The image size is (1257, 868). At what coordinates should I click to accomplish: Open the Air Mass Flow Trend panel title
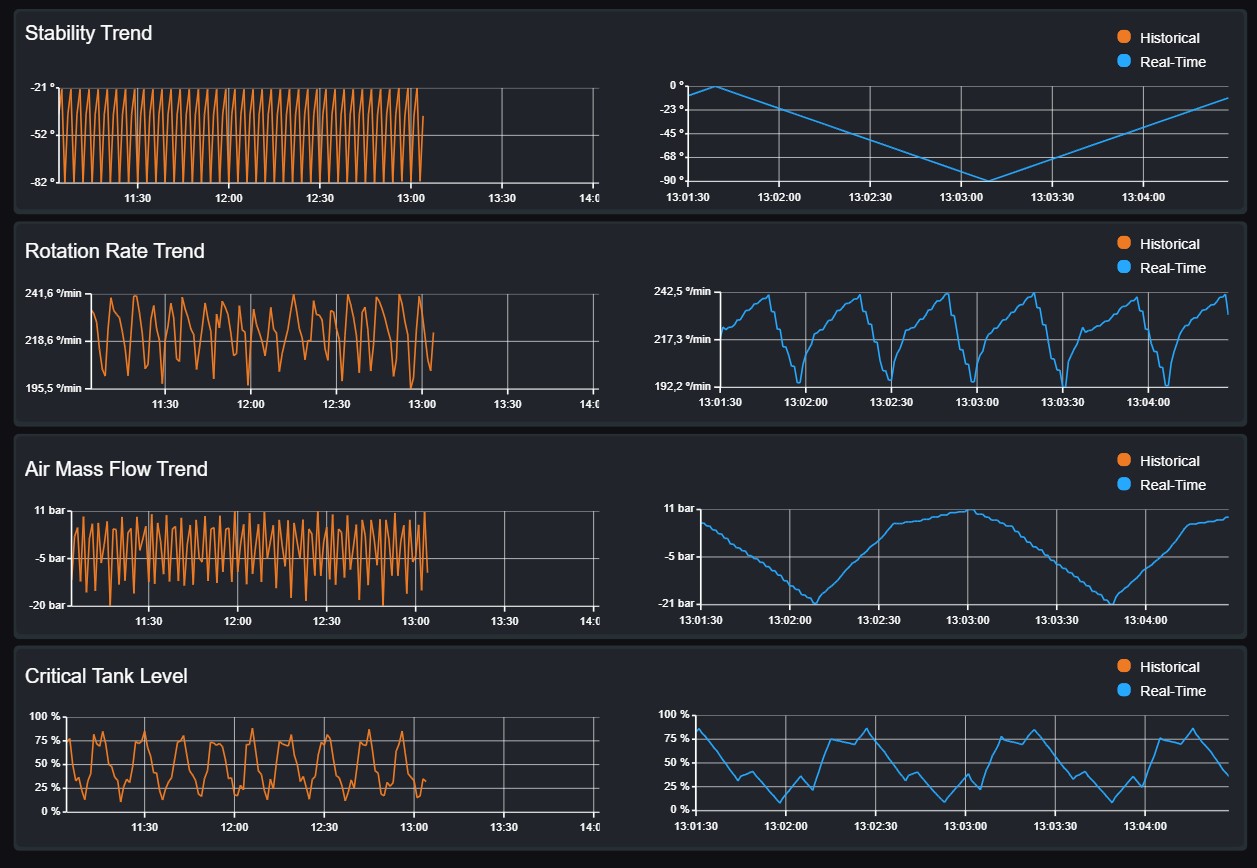pyautogui.click(x=116, y=469)
